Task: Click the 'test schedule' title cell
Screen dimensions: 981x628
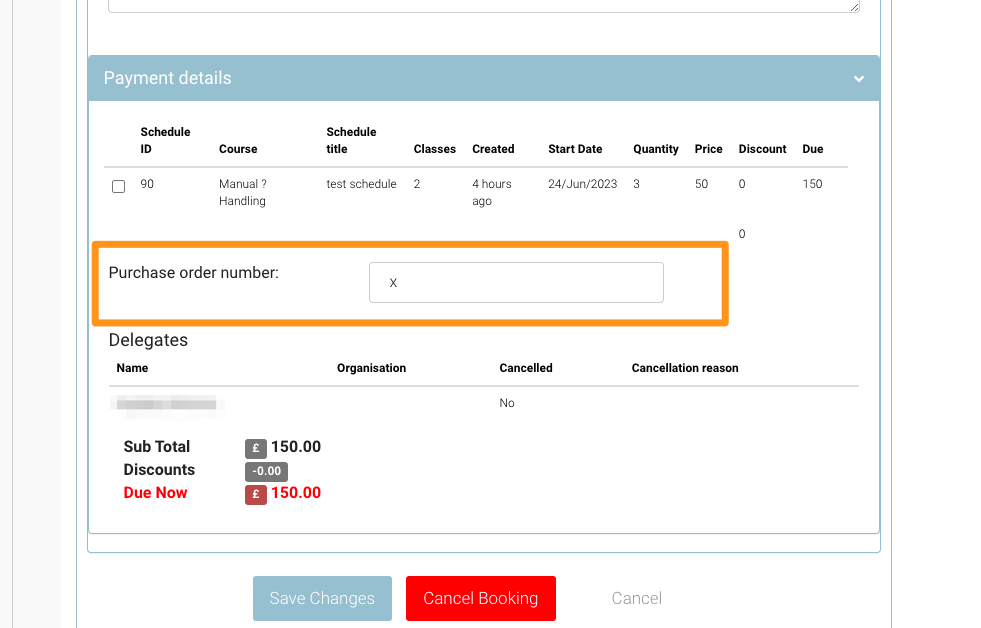Action: point(361,184)
